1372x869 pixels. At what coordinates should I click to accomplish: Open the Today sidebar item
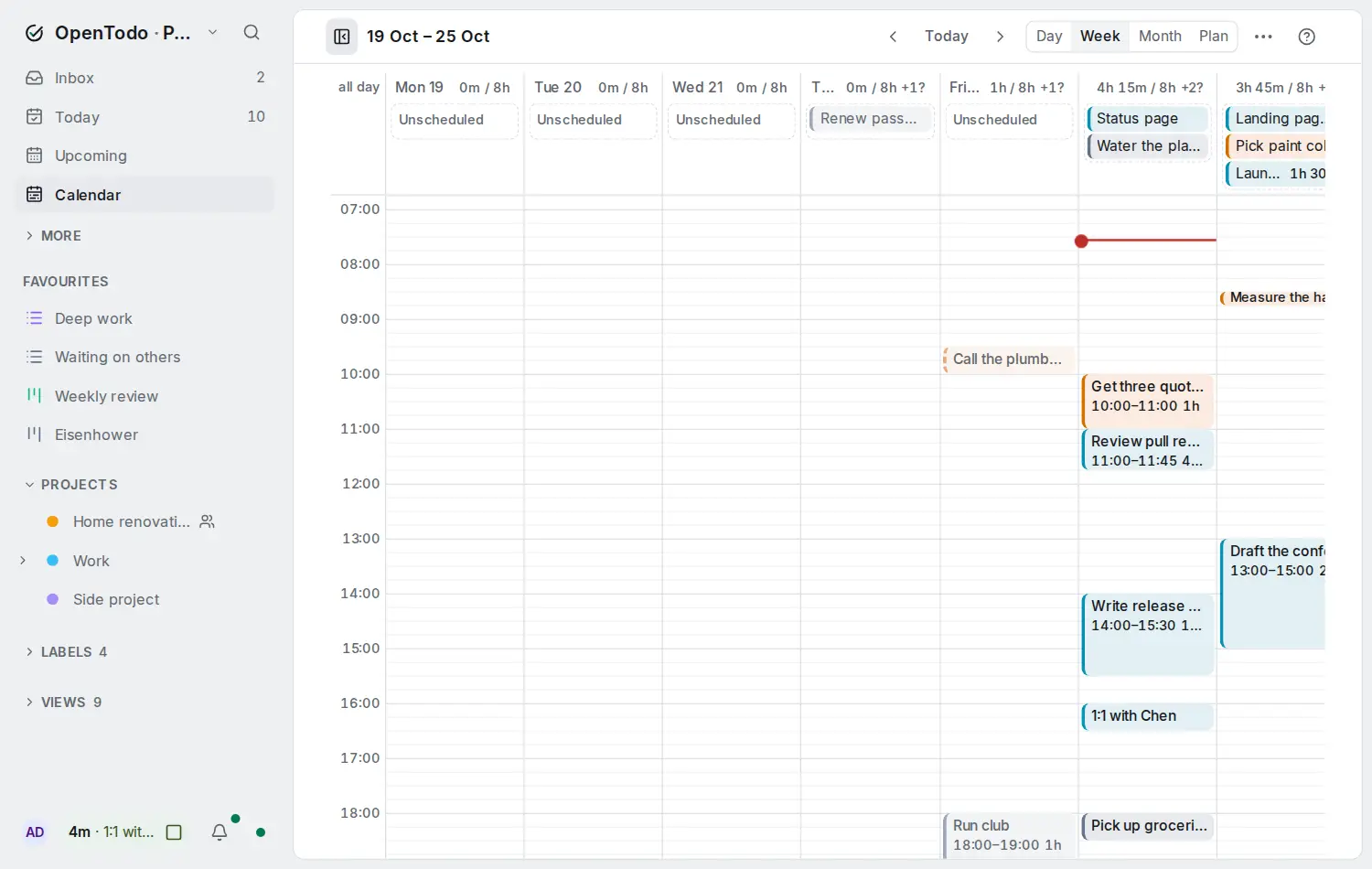pyautogui.click(x=145, y=117)
